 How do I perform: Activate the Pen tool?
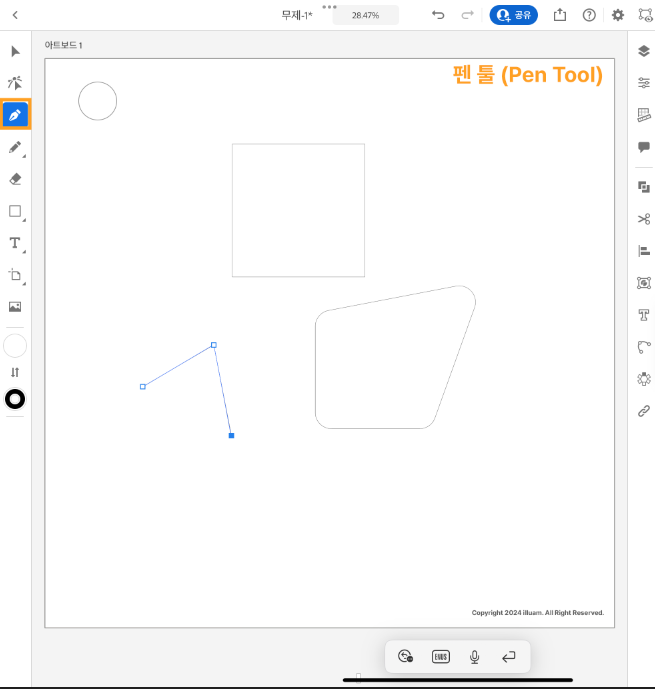(x=15, y=115)
